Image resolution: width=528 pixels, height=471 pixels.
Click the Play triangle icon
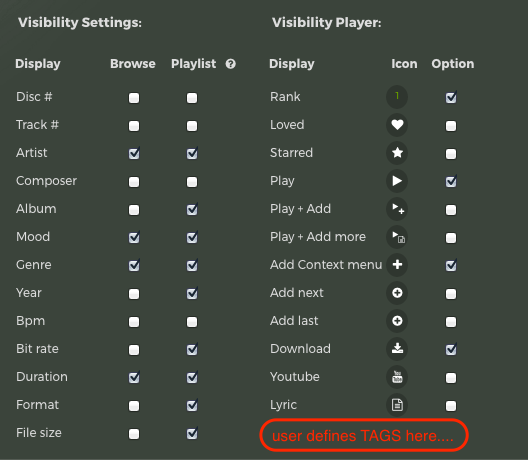tap(397, 181)
